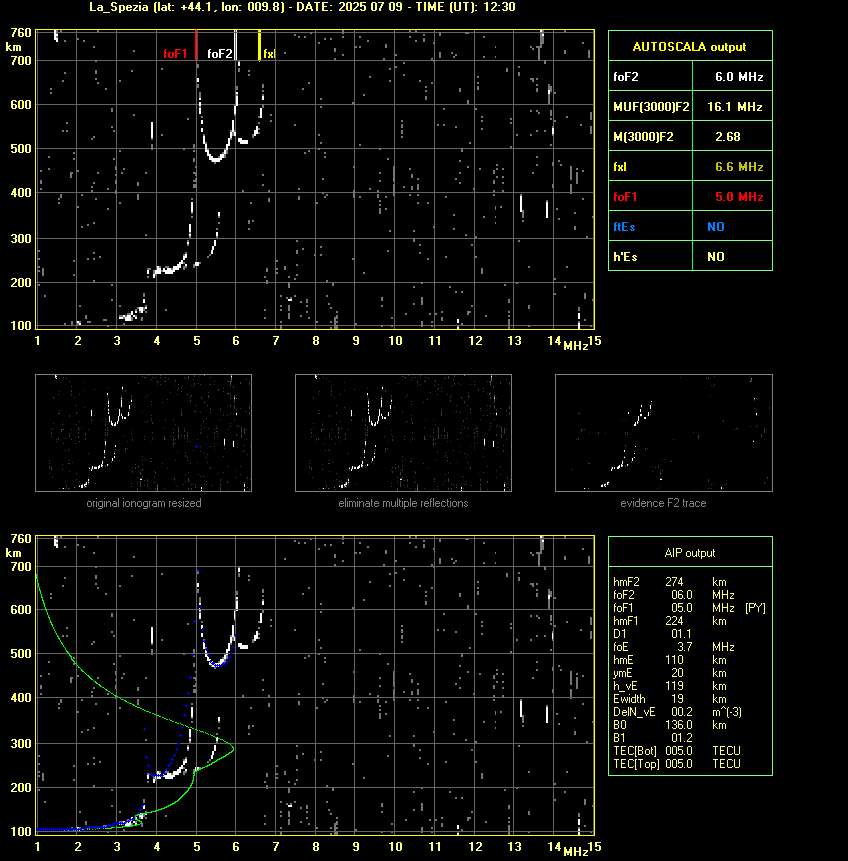Screen dimensions: 848x861
Task: Click the MUF(3000)F2 row label
Action: point(651,107)
